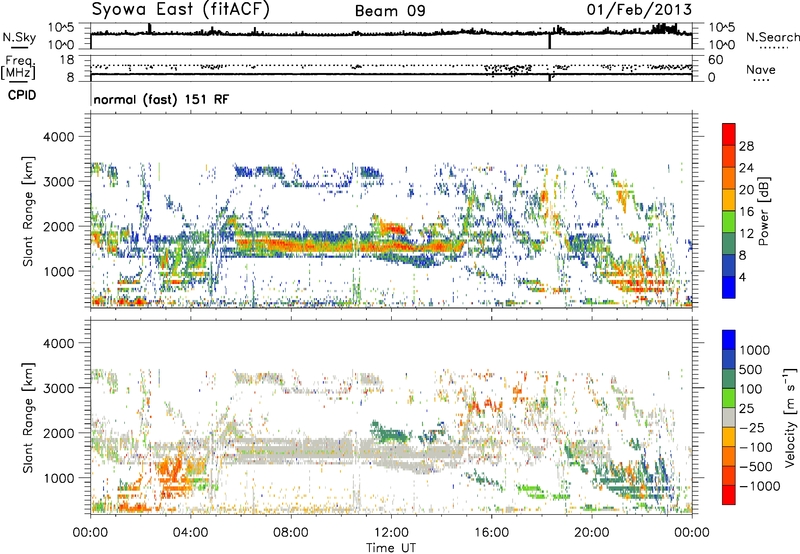800x554 pixels.
Task: Click the "100" tick on Velocity color bar
Action: coord(751,389)
